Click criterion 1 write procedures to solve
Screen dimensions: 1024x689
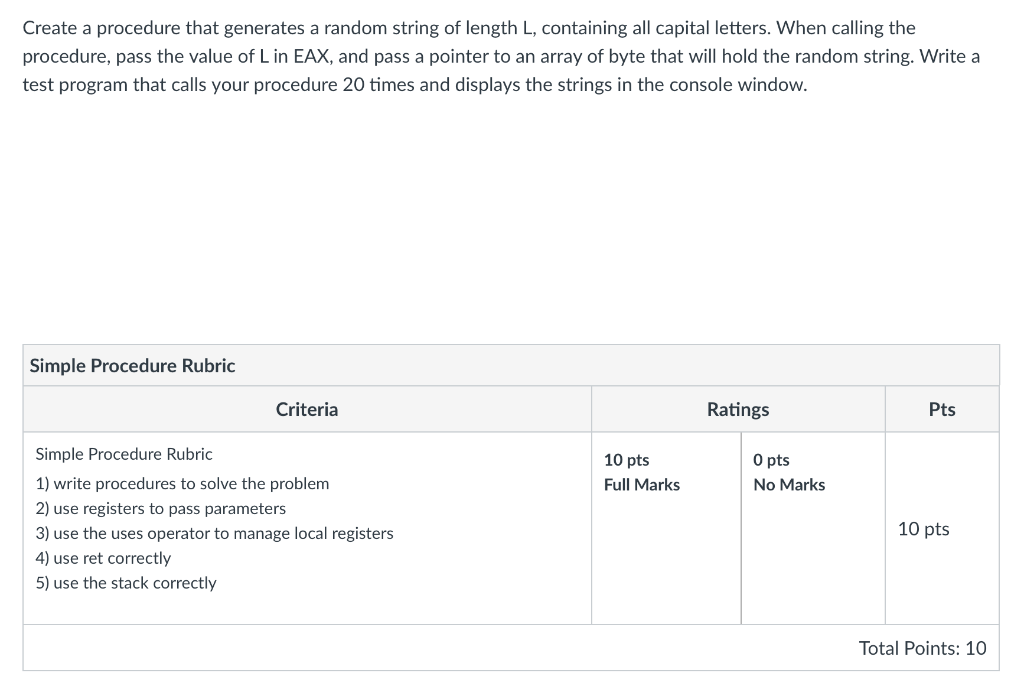click(182, 484)
